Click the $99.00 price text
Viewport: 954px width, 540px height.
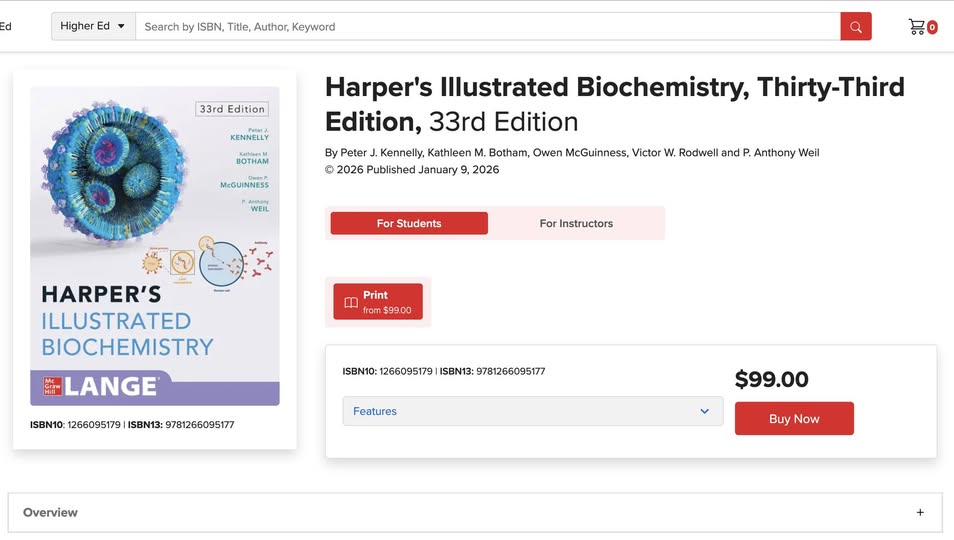[x=771, y=380]
